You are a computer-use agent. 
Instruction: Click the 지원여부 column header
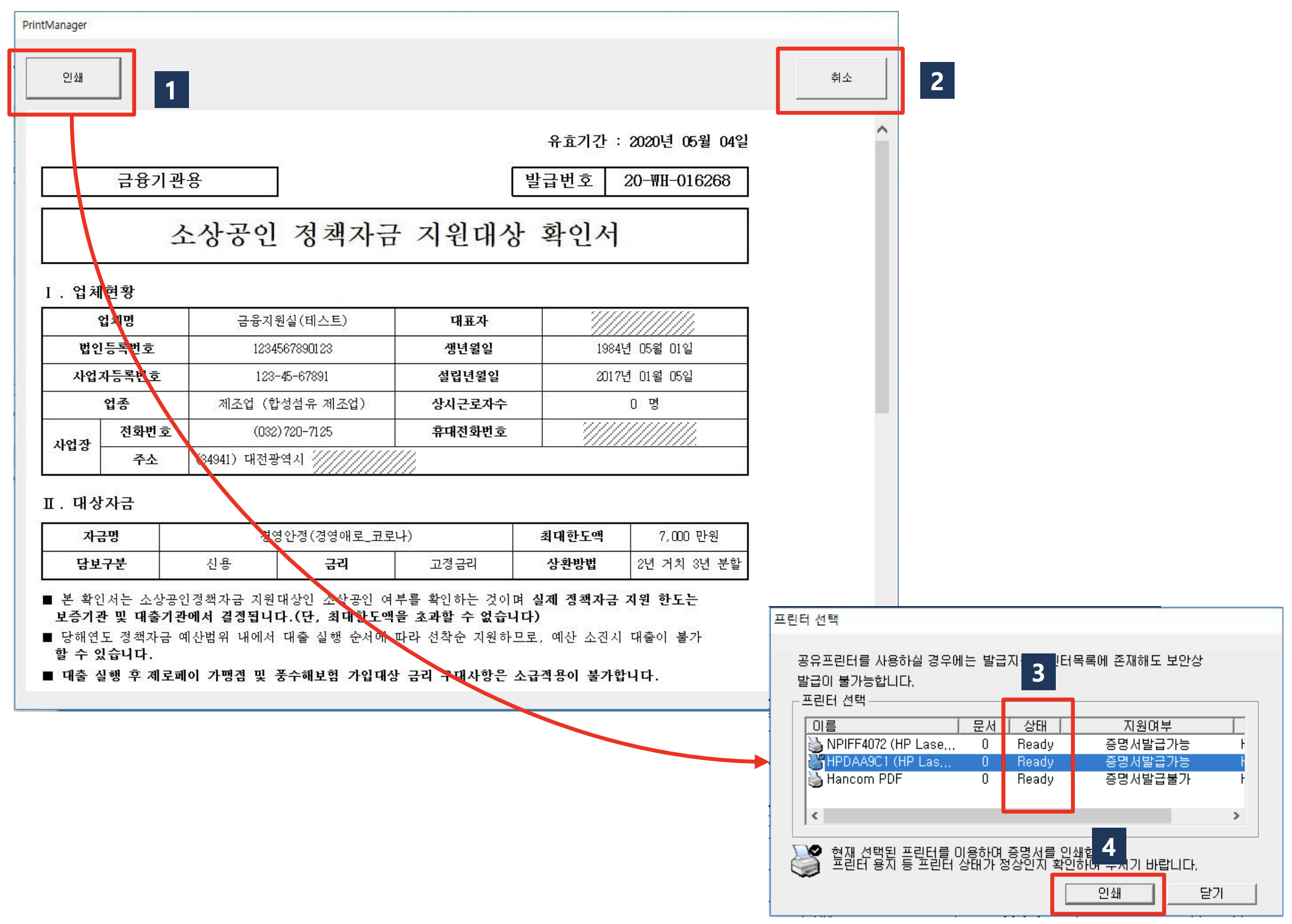point(1147,726)
